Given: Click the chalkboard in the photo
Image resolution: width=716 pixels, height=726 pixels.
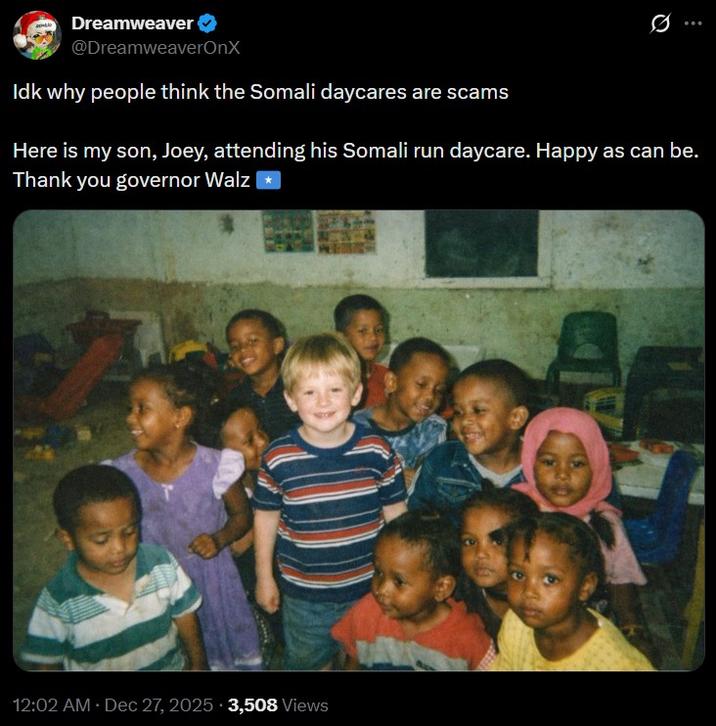Looking at the screenshot, I should click(484, 243).
